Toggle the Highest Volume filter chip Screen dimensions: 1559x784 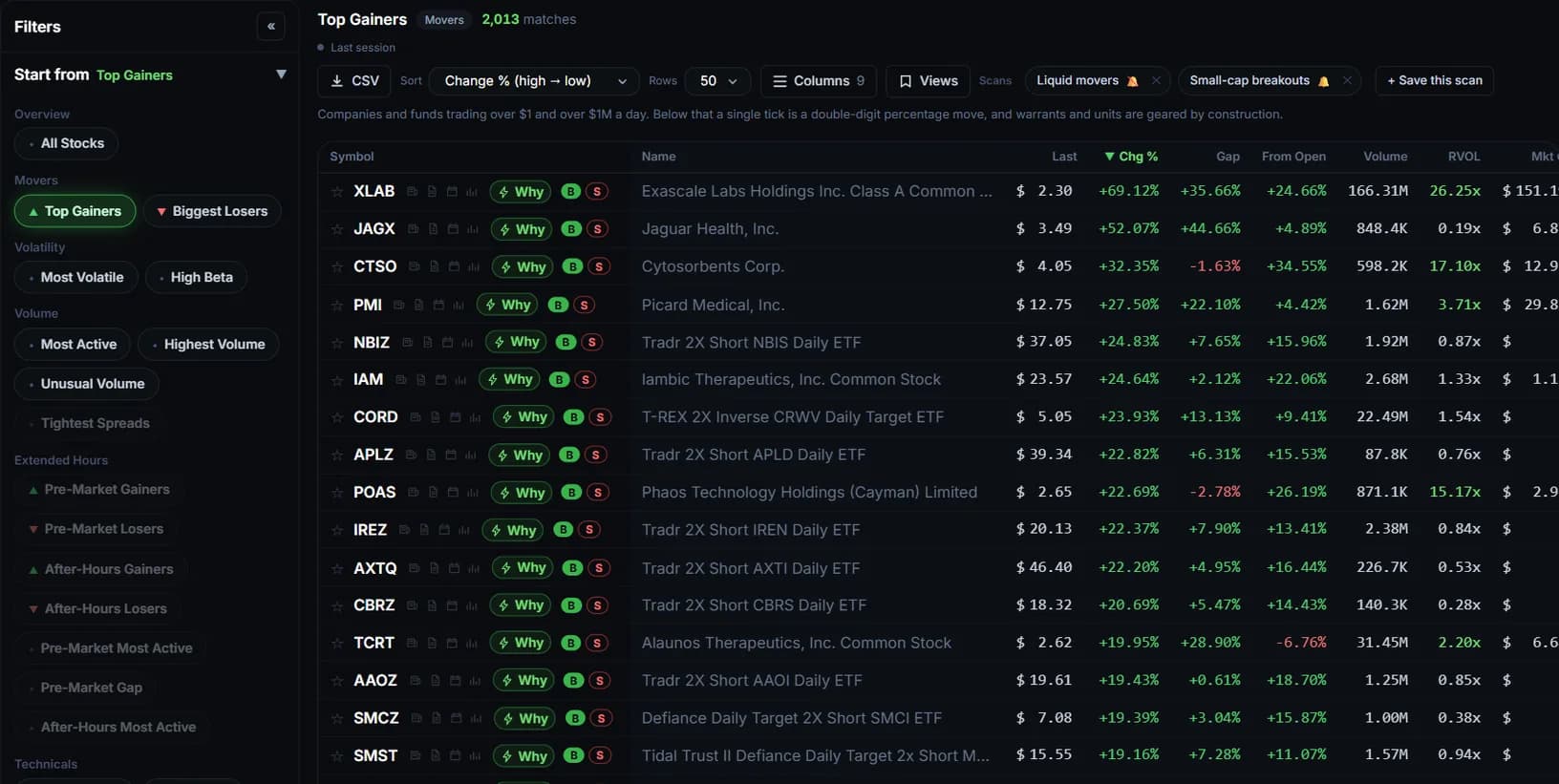click(x=208, y=344)
